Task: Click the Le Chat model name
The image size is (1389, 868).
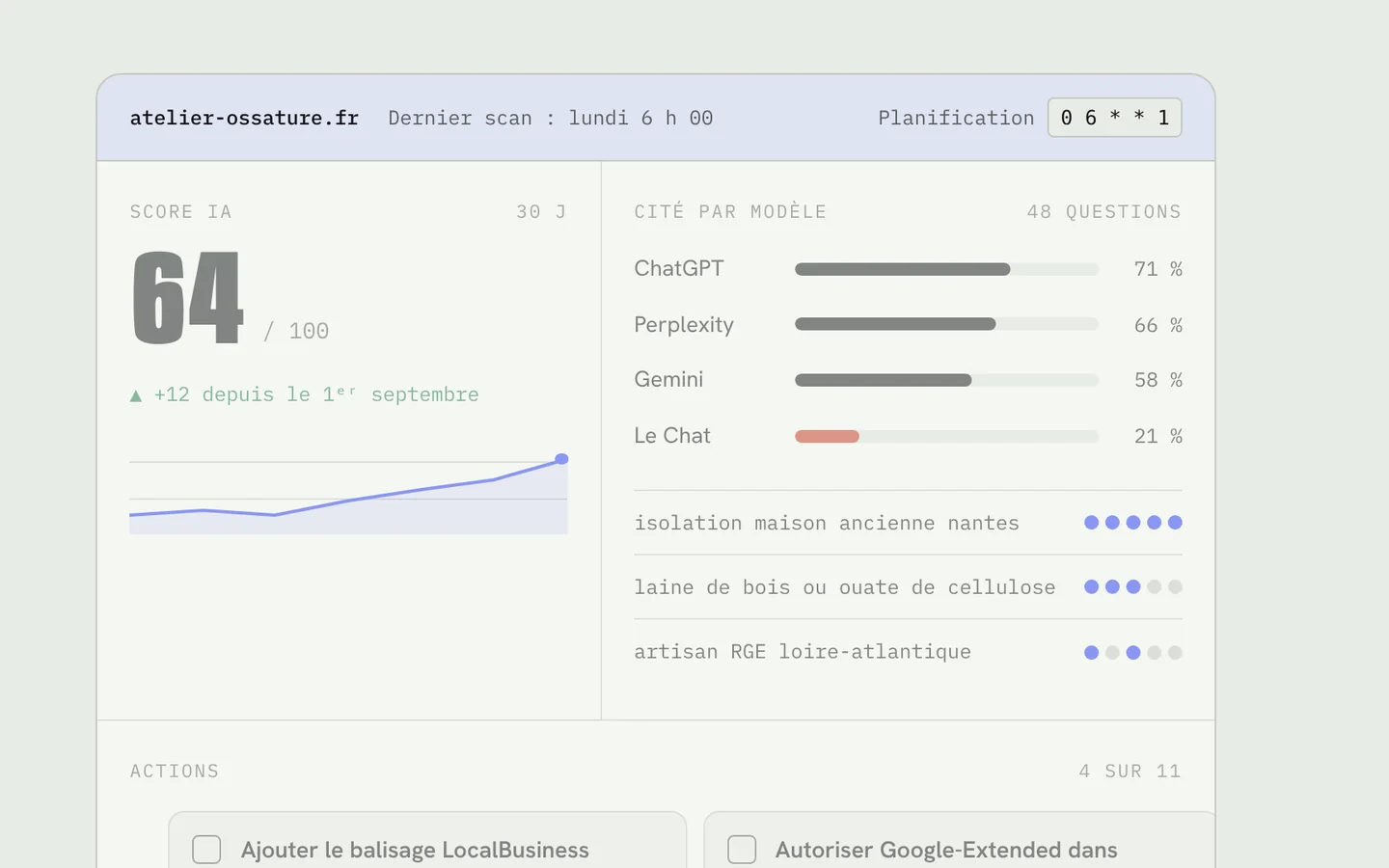Action: tap(672, 435)
